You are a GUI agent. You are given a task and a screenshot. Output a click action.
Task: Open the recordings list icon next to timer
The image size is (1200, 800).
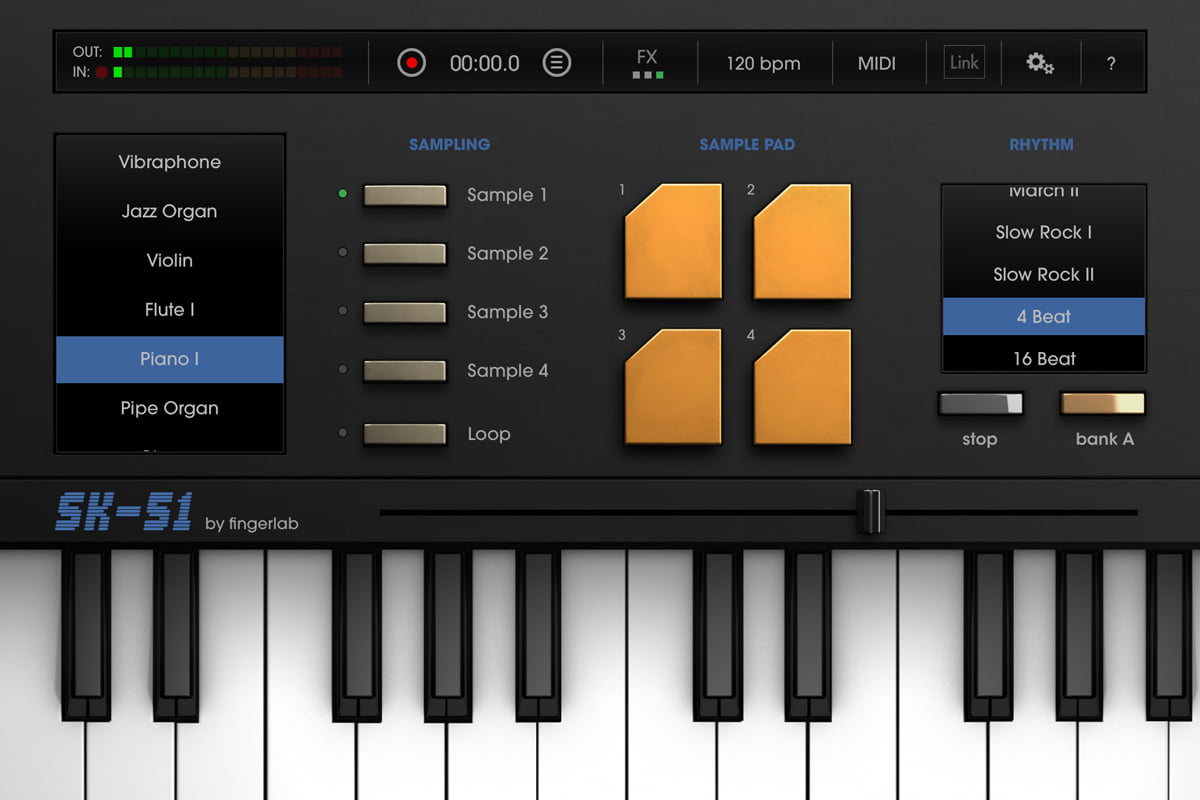point(557,63)
